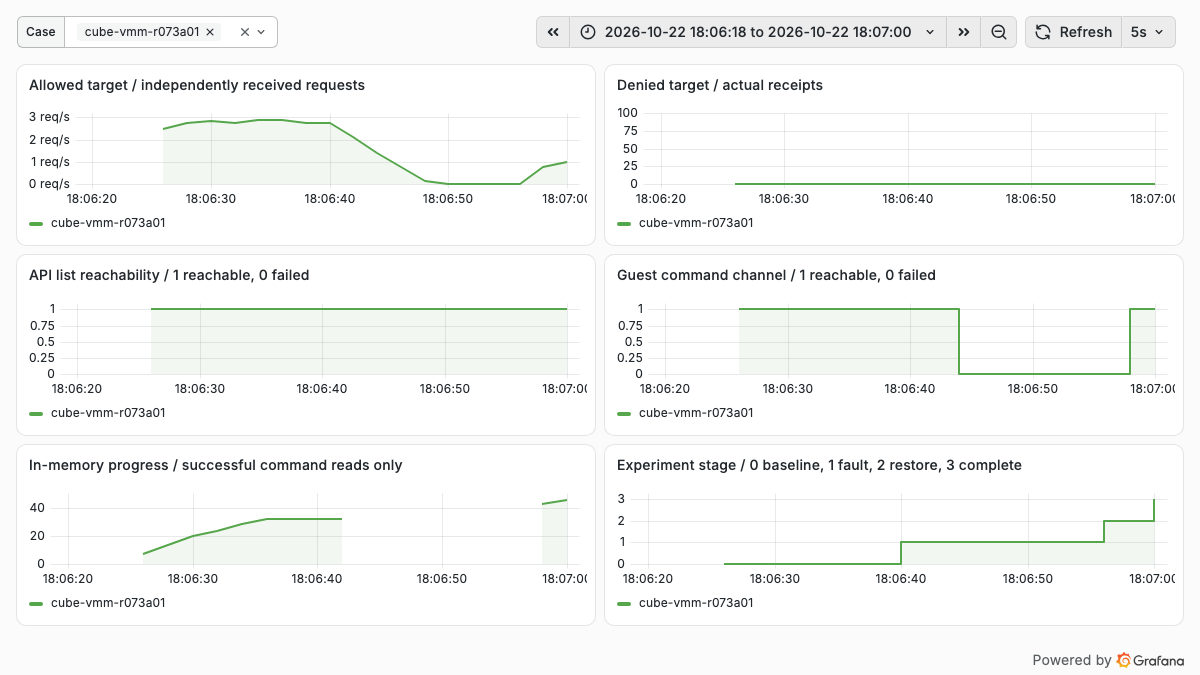The height and width of the screenshot is (675, 1200).
Task: Click the Grafana logo icon in footer
Action: coord(1124,660)
